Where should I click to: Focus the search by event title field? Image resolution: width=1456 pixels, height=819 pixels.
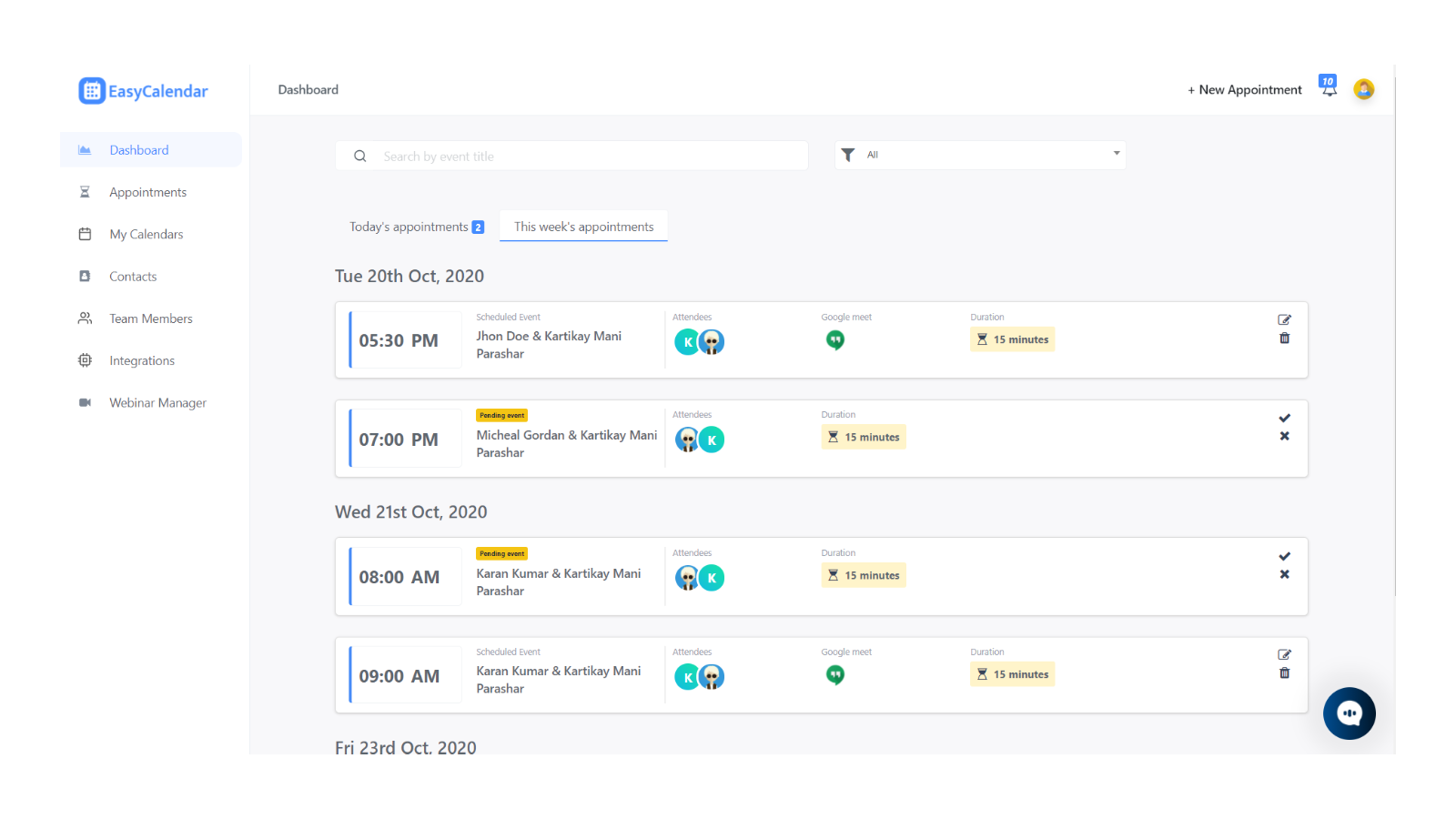tap(582, 157)
